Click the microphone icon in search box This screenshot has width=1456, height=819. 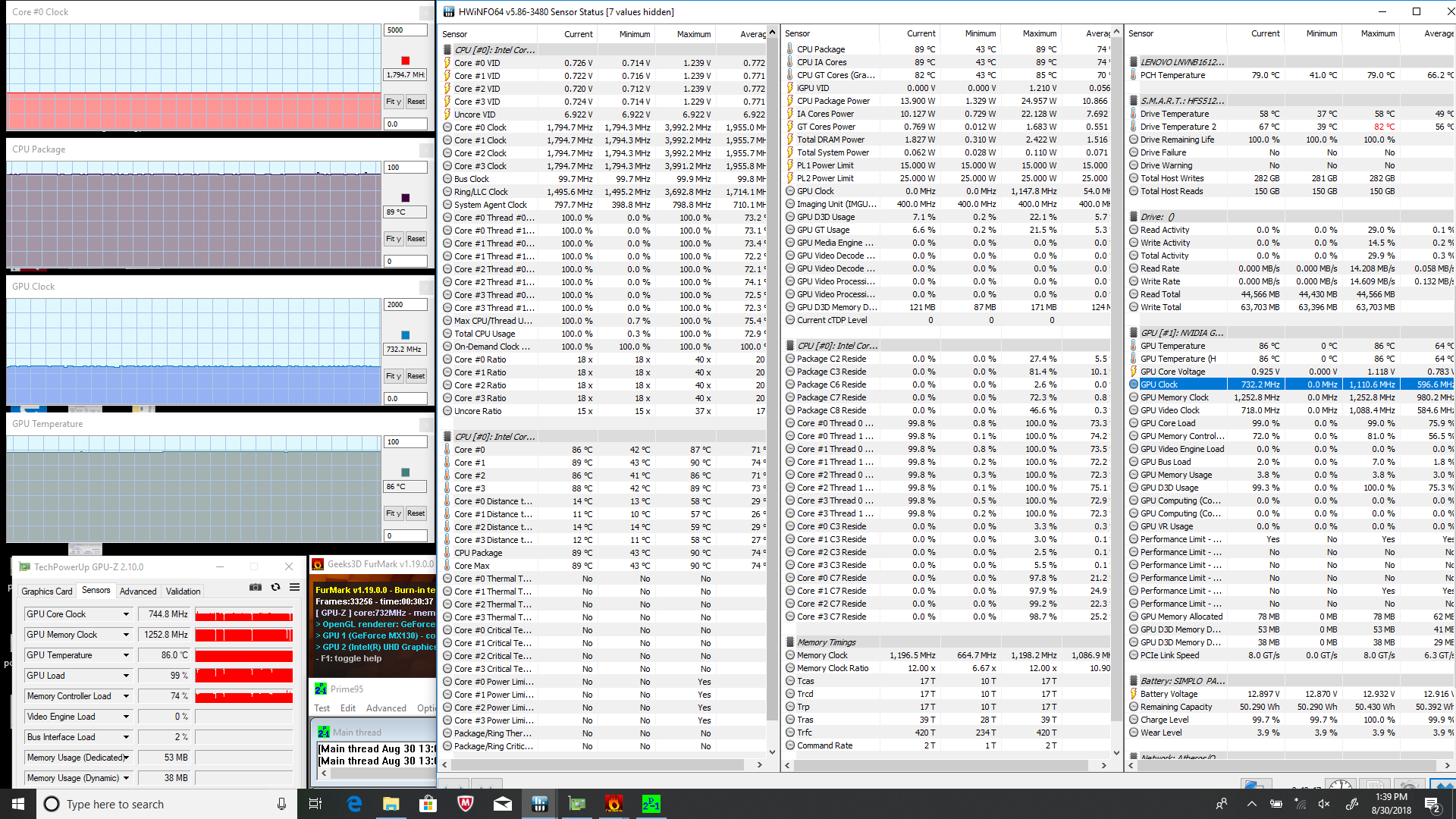pos(281,804)
